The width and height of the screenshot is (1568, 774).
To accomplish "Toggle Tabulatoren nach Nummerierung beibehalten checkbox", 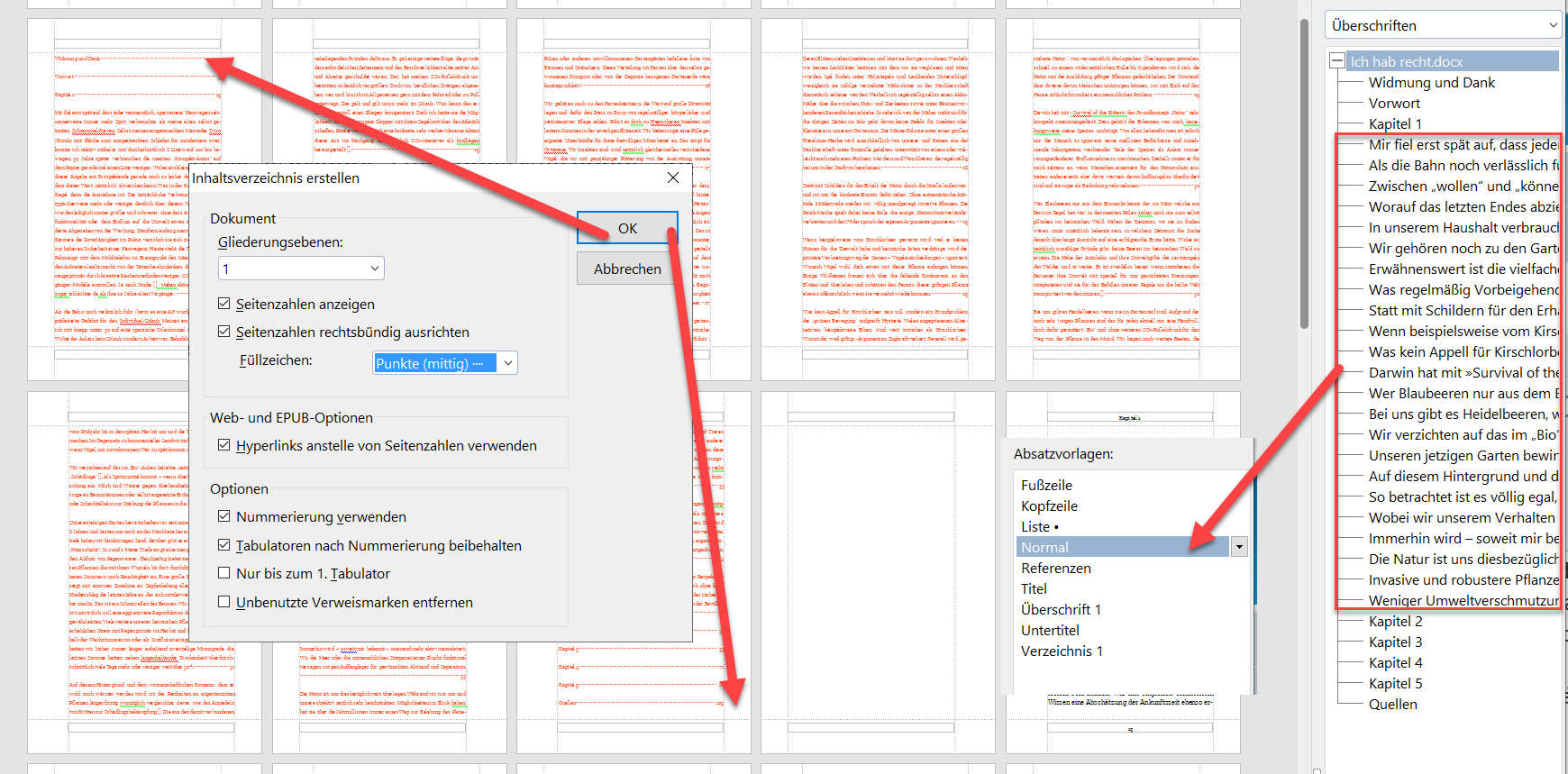I will point(224,545).
